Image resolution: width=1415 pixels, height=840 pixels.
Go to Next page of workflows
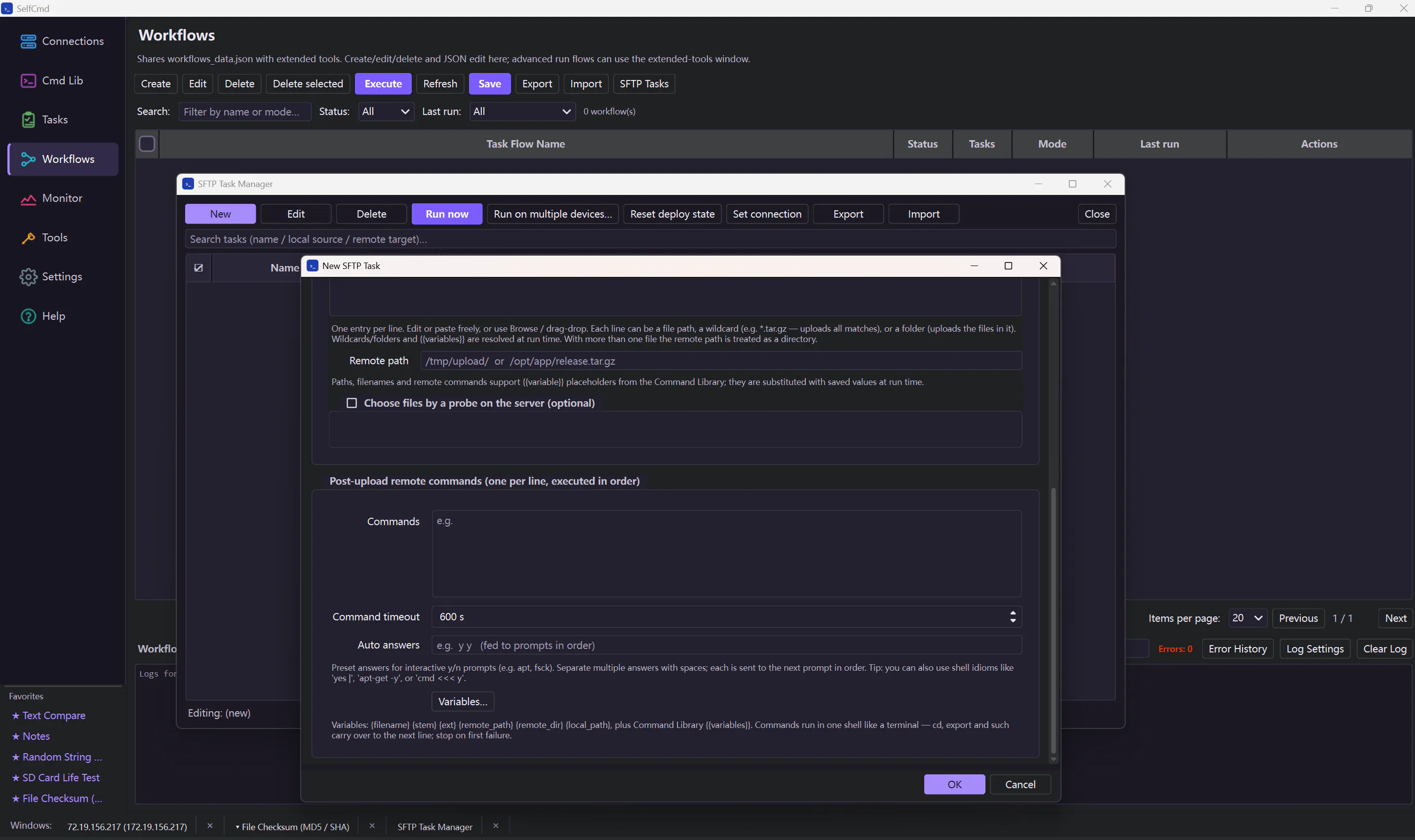click(1395, 618)
